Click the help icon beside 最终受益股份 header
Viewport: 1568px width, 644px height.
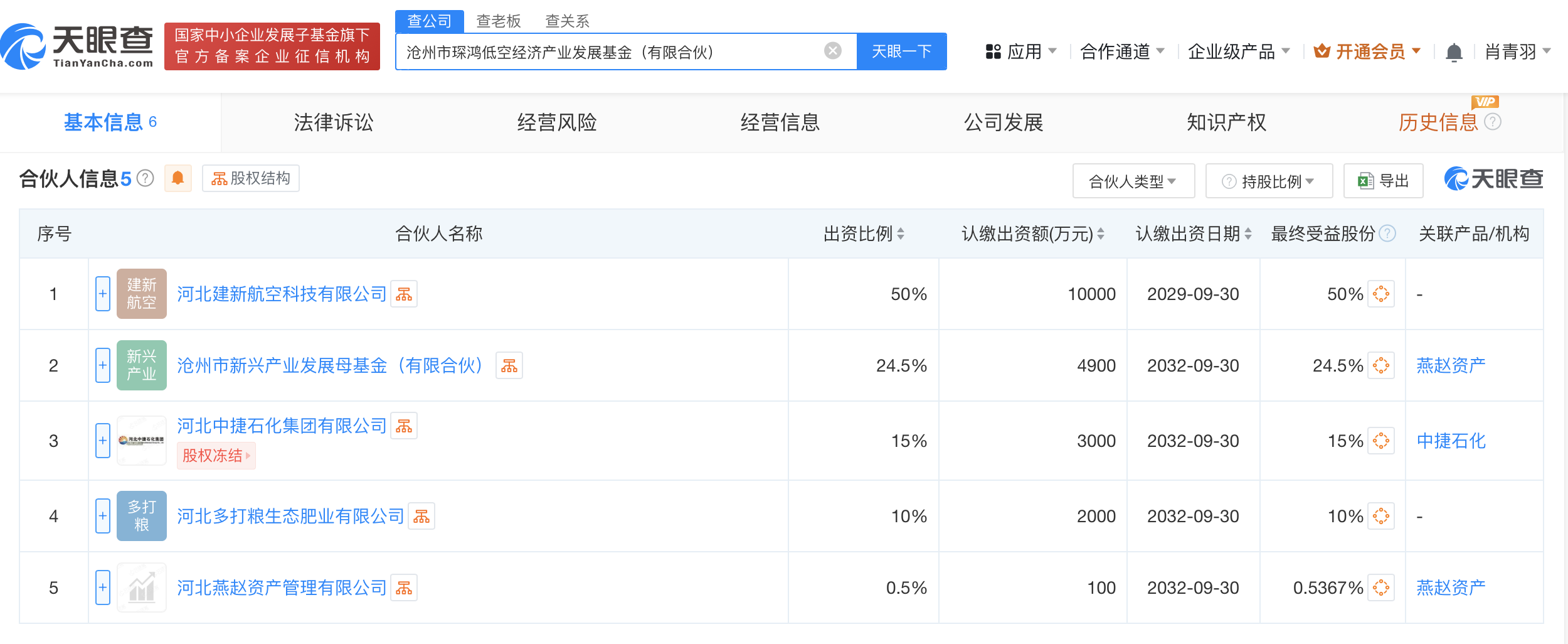click(x=1388, y=233)
